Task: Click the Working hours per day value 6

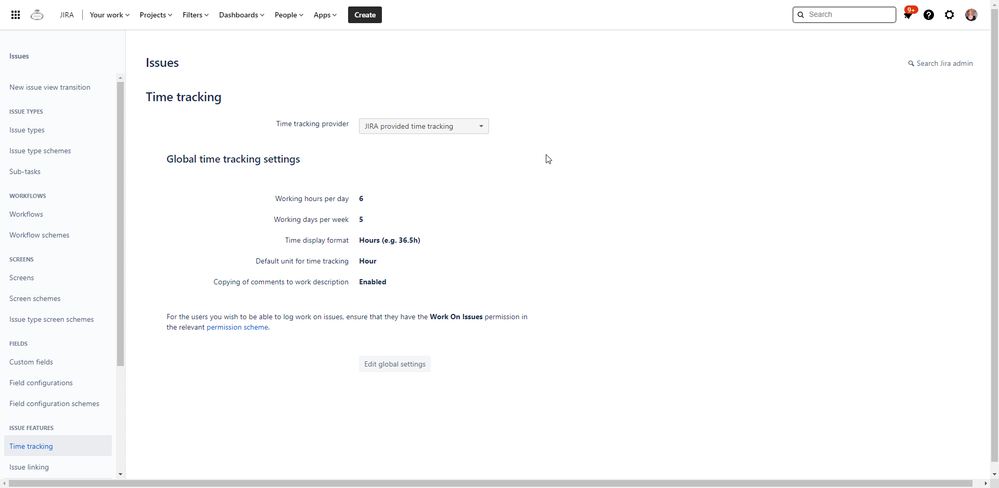Action: tap(361, 199)
